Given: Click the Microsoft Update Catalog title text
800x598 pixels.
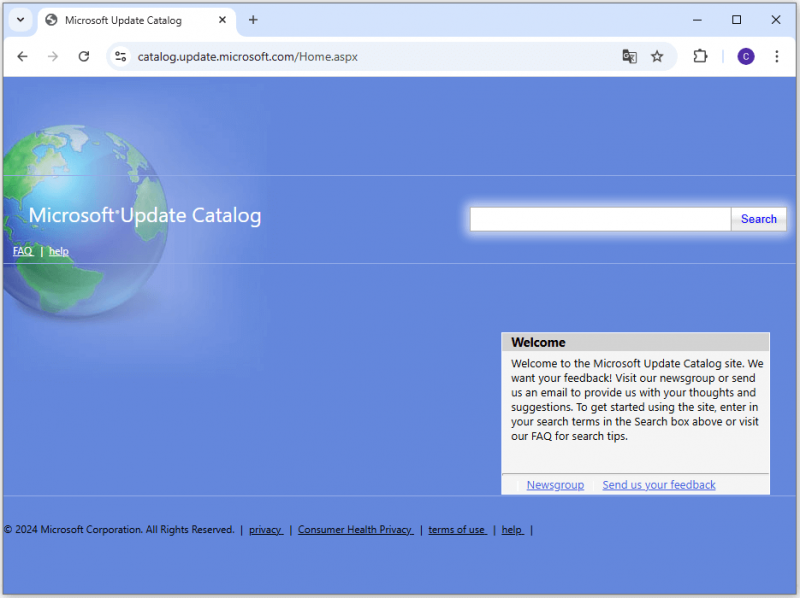Looking at the screenshot, I should (x=145, y=215).
